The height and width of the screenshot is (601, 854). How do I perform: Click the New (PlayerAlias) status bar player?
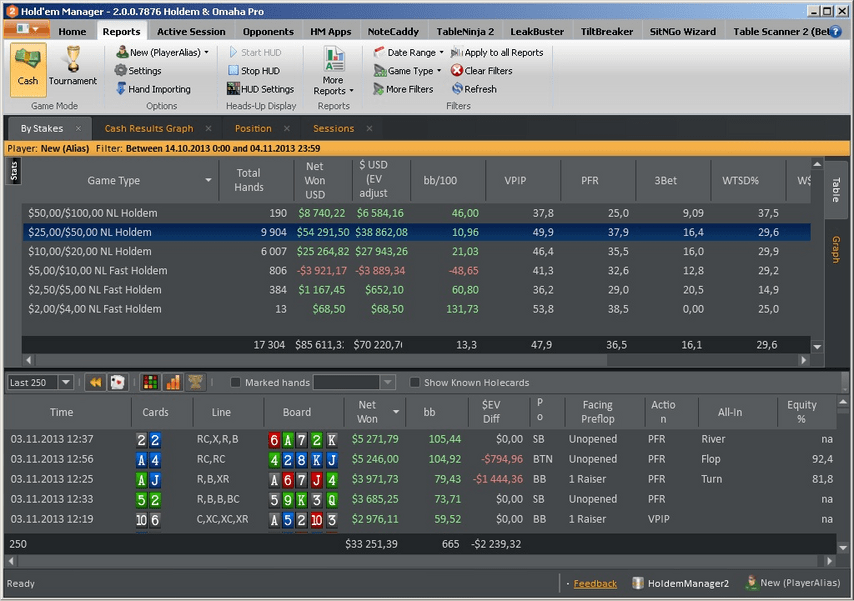[x=793, y=583]
